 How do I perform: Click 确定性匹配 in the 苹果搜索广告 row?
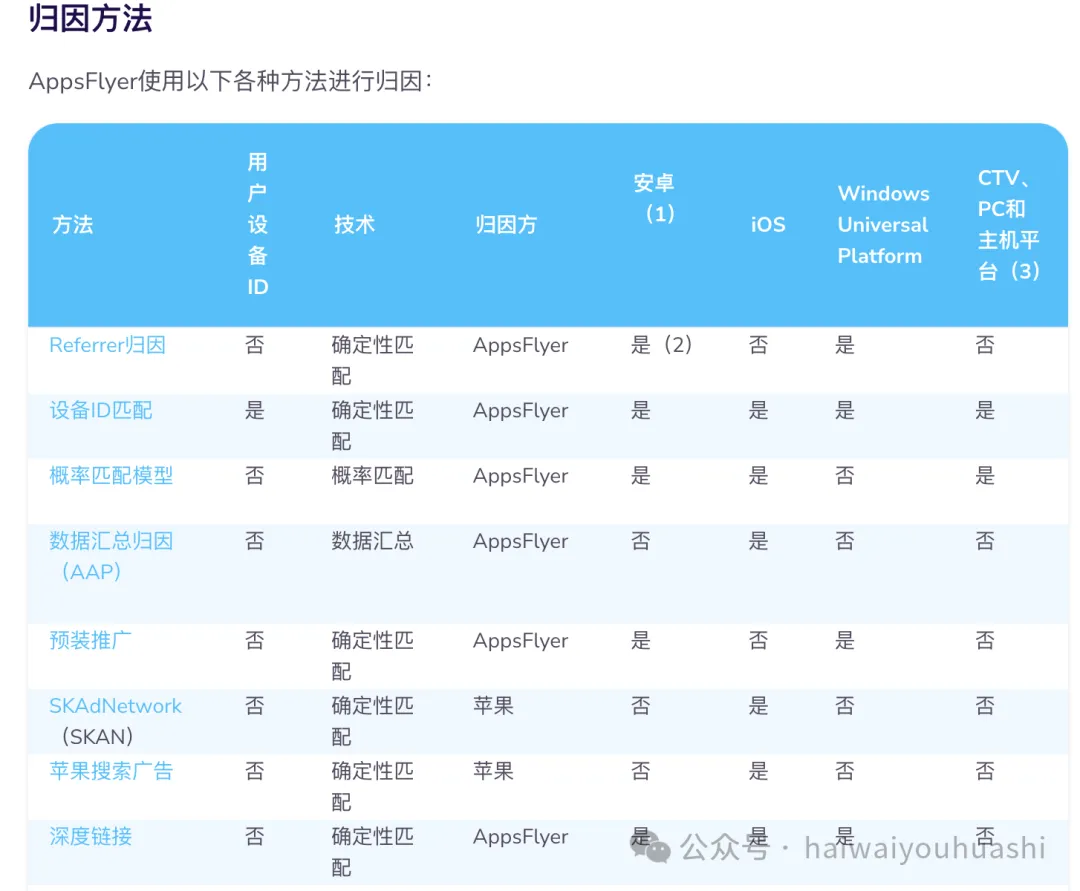click(373, 786)
